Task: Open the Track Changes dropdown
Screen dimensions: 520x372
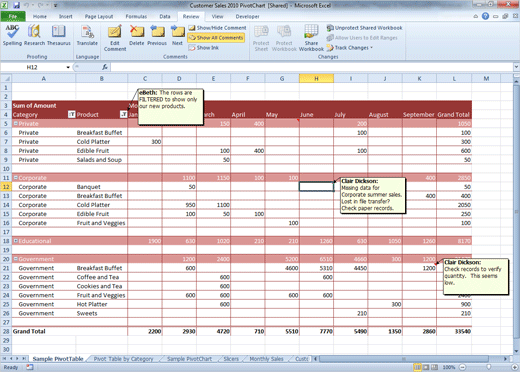Action: pyautogui.click(x=350, y=48)
